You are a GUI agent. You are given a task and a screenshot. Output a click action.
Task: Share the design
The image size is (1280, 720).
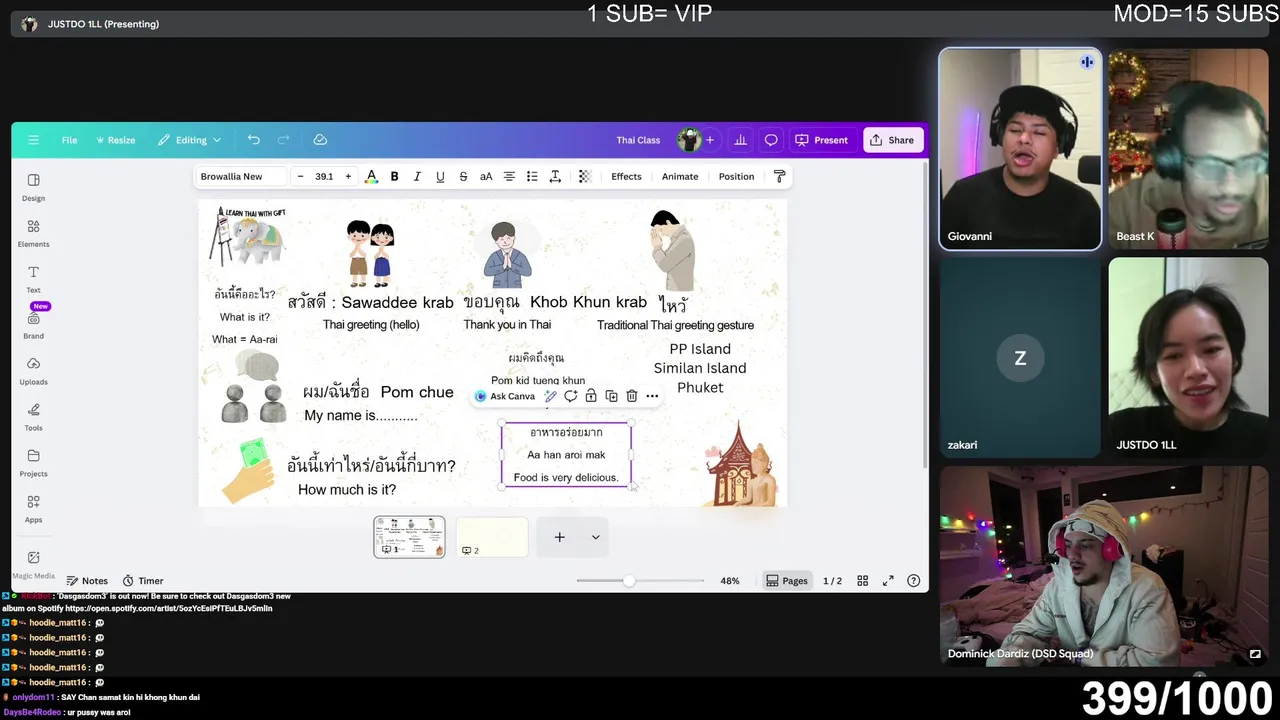coord(891,140)
